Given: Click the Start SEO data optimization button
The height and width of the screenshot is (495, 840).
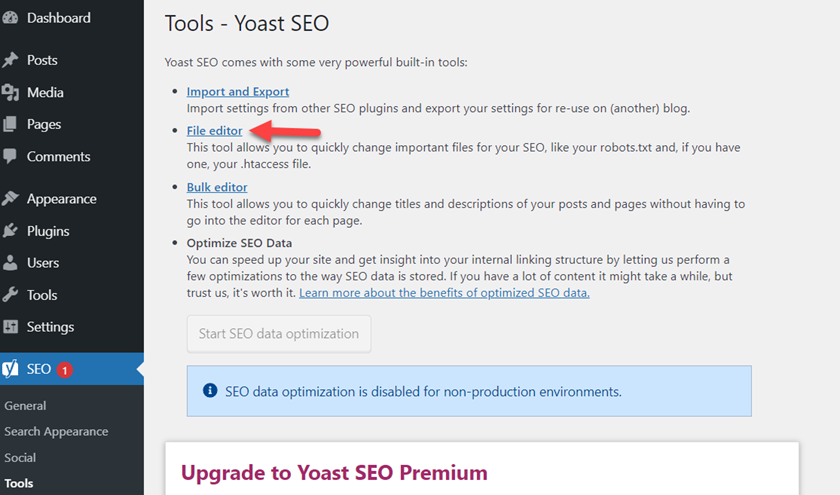Looking at the screenshot, I should pos(279,334).
